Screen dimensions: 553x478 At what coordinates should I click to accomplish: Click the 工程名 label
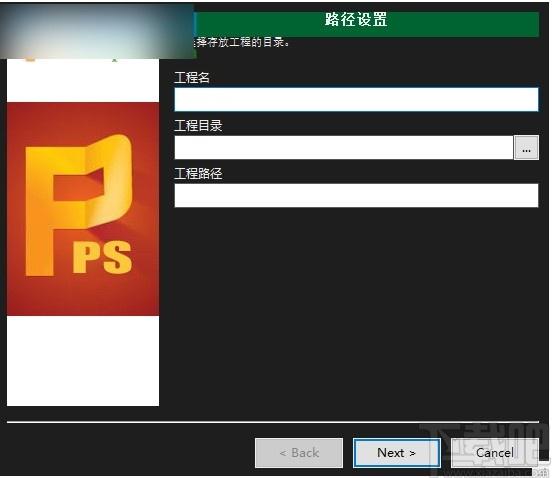[x=192, y=78]
